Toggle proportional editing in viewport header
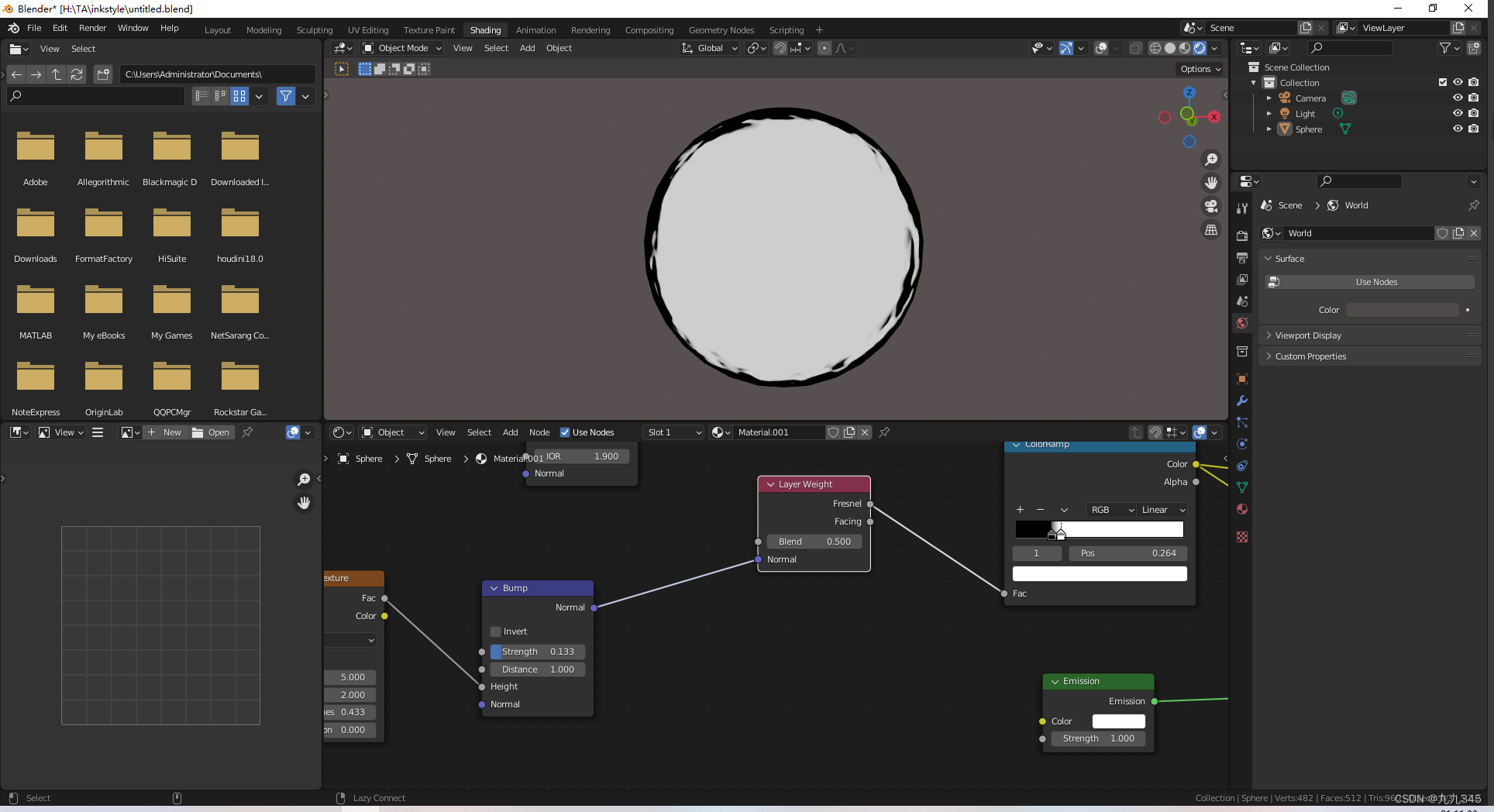 tap(824, 48)
